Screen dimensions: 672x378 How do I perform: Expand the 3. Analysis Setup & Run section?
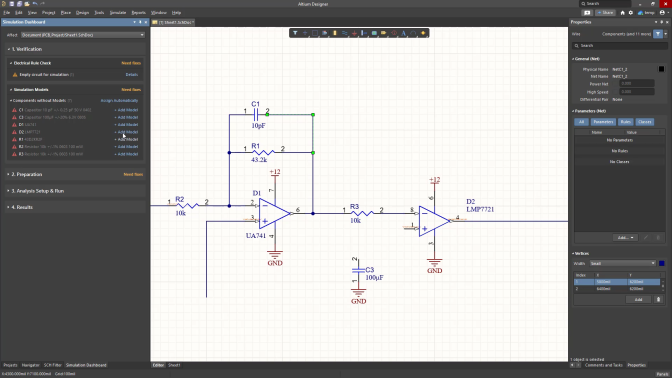pyautogui.click(x=9, y=191)
